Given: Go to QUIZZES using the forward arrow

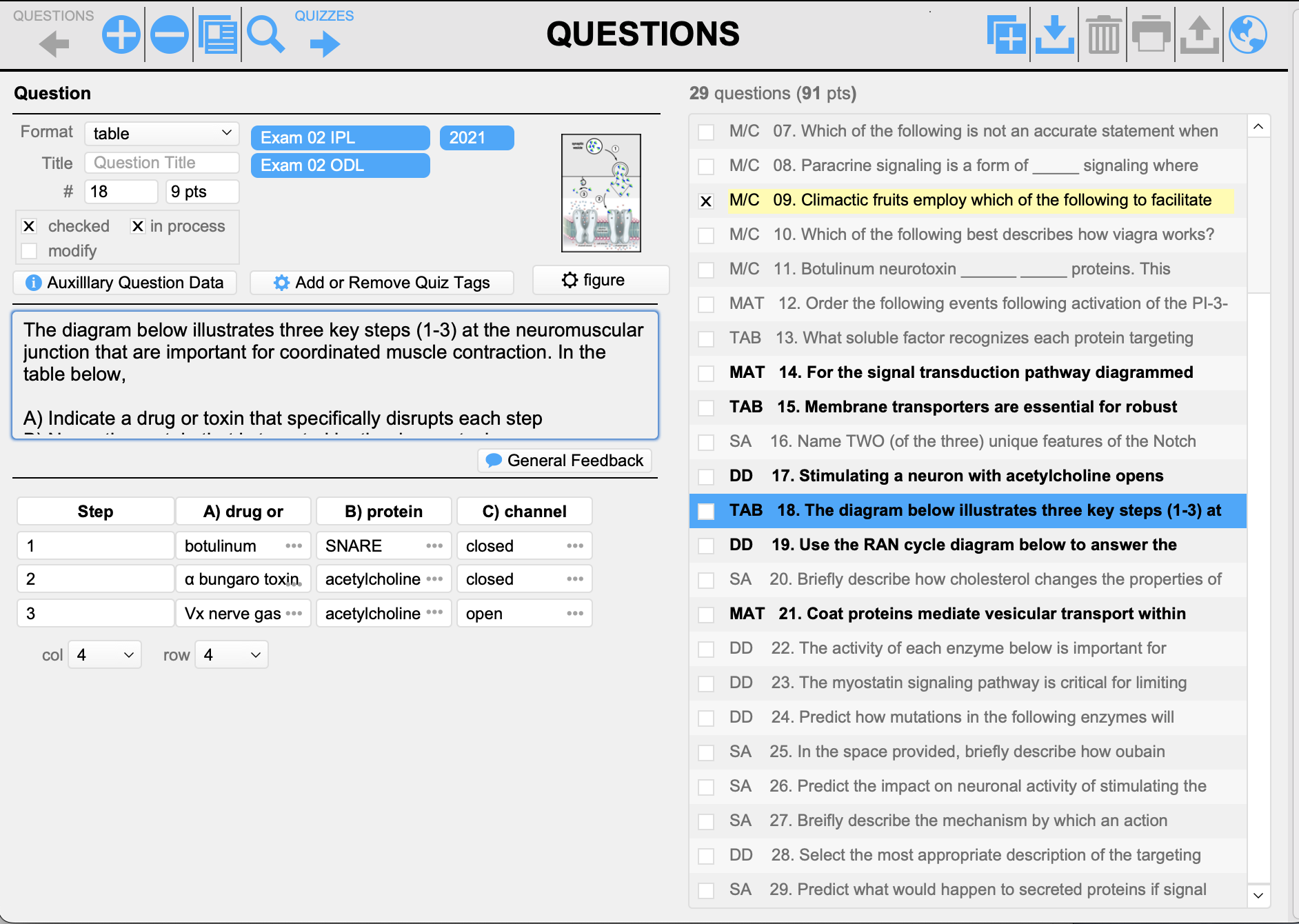Looking at the screenshot, I should tap(325, 45).
